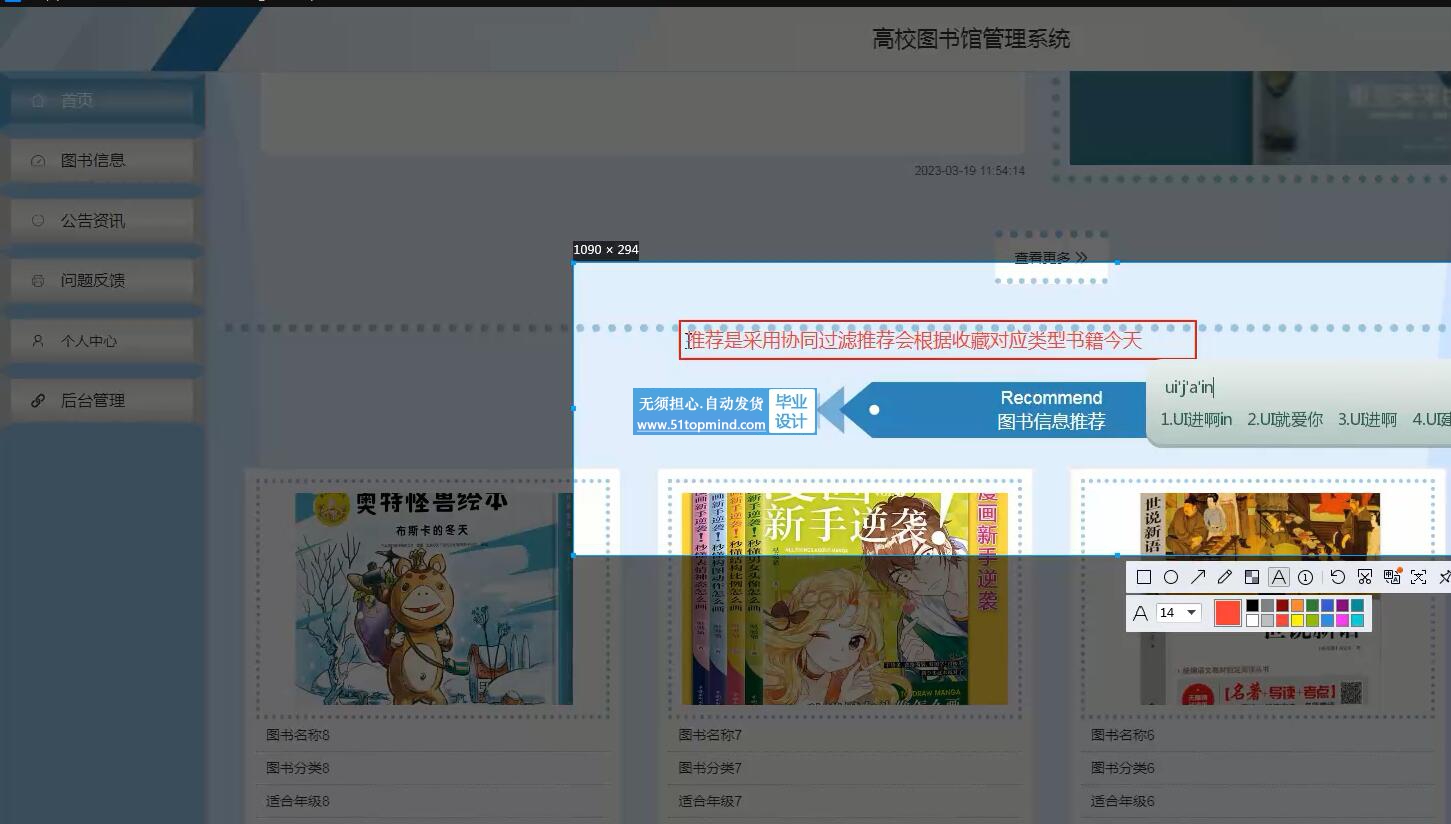Select the numbered step marker tool

[1305, 577]
